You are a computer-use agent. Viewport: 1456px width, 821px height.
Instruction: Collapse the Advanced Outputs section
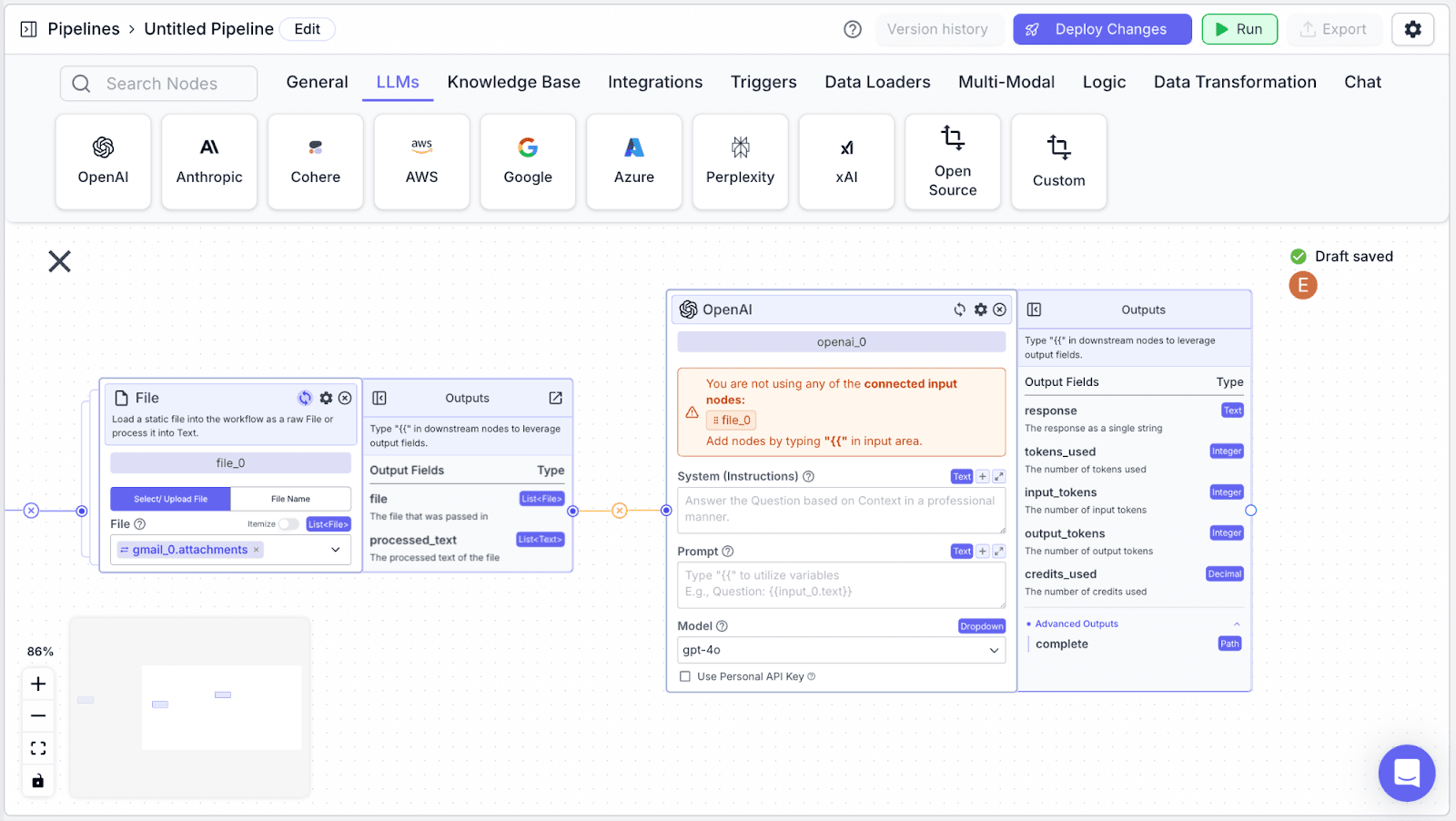[1237, 624]
